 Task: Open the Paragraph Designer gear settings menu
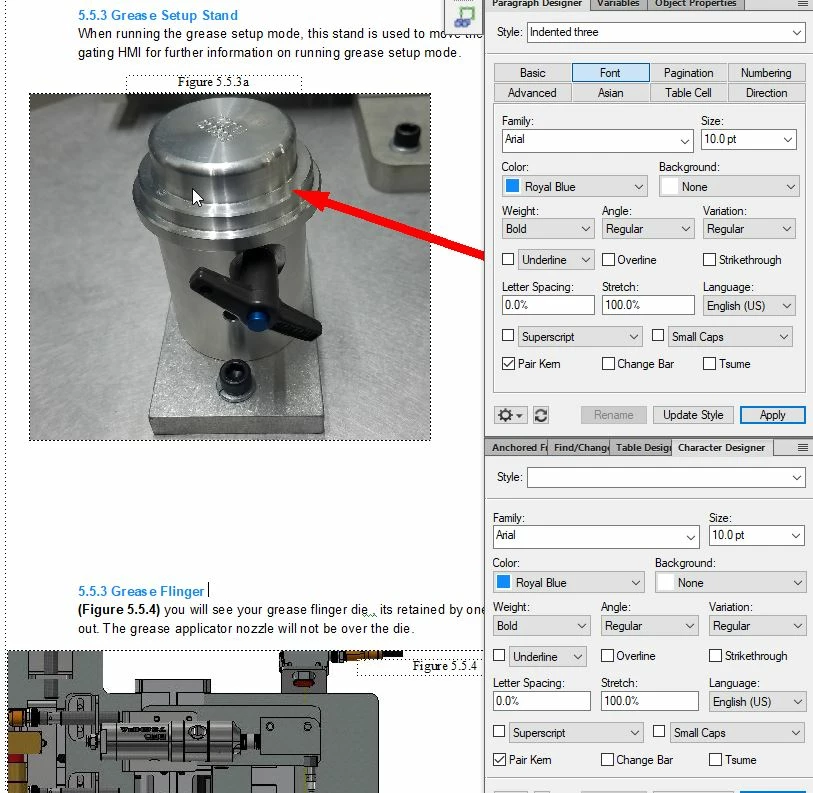point(510,415)
